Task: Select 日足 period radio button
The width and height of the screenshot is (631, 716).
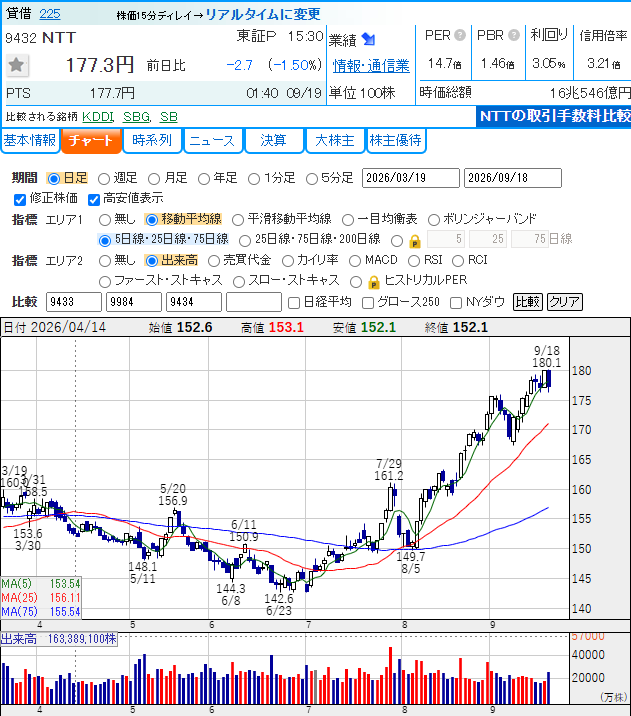Action: tap(54, 179)
